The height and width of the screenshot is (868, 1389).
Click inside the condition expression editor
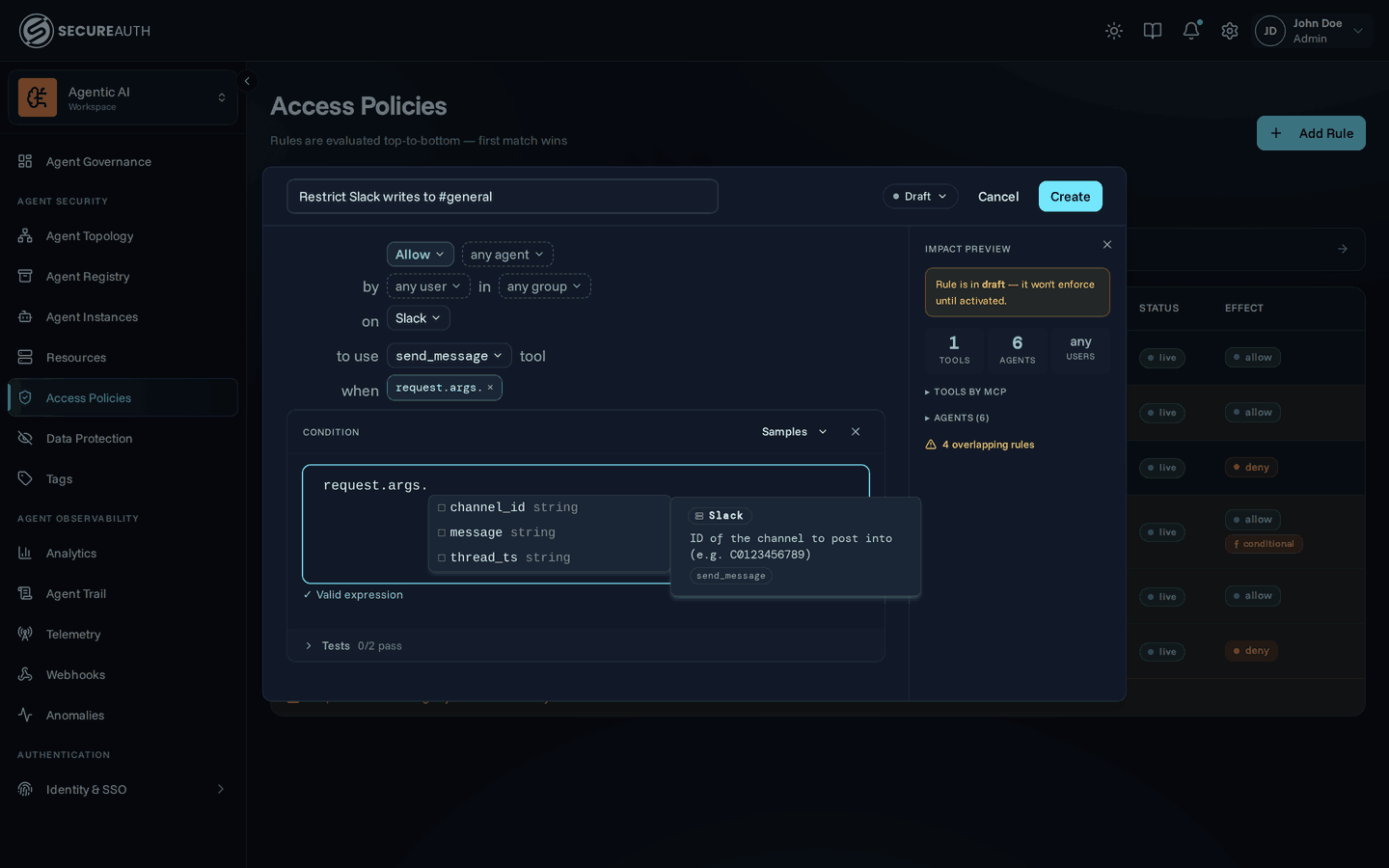coord(586,525)
